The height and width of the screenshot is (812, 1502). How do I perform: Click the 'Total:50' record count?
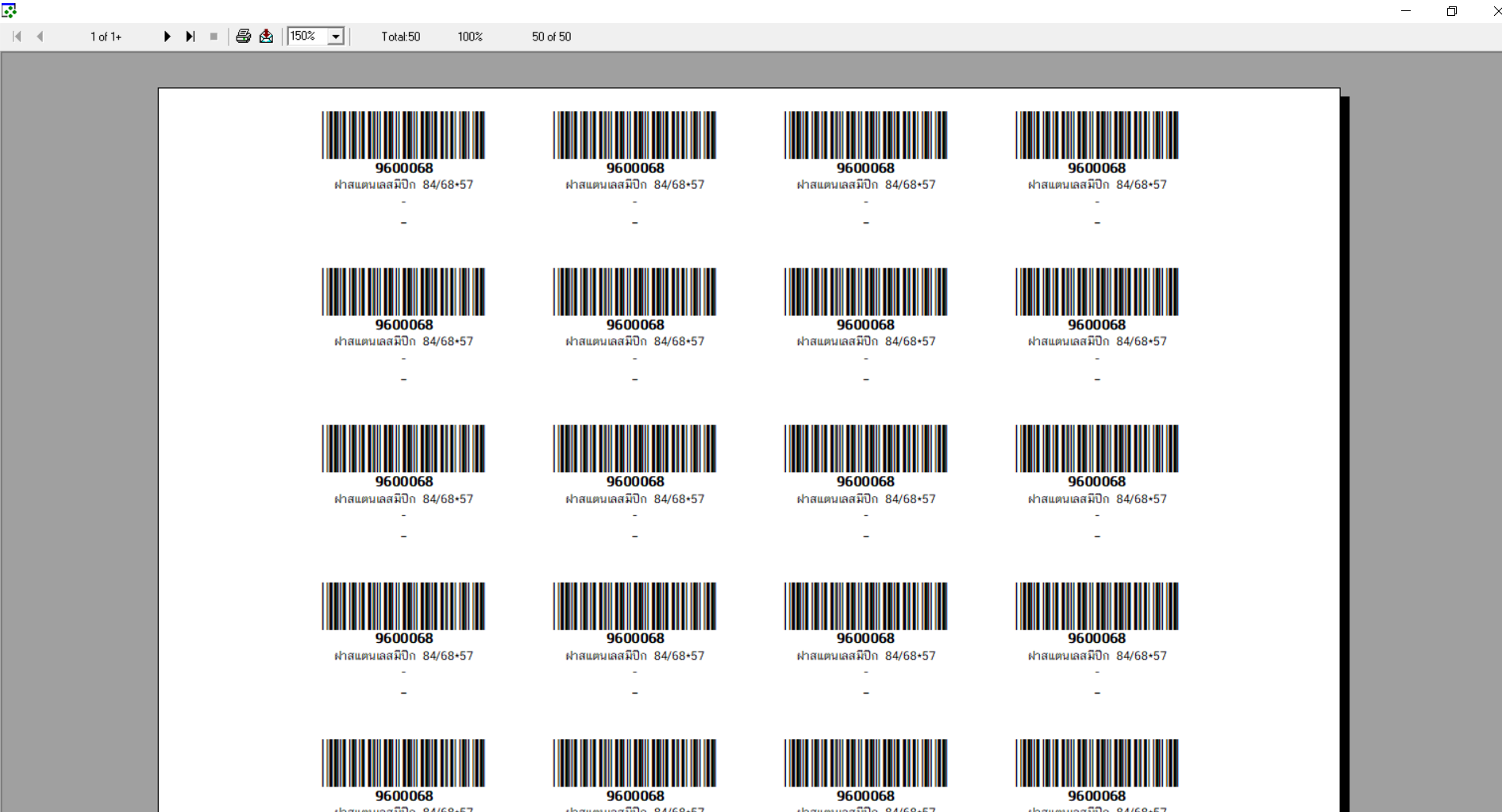click(400, 37)
